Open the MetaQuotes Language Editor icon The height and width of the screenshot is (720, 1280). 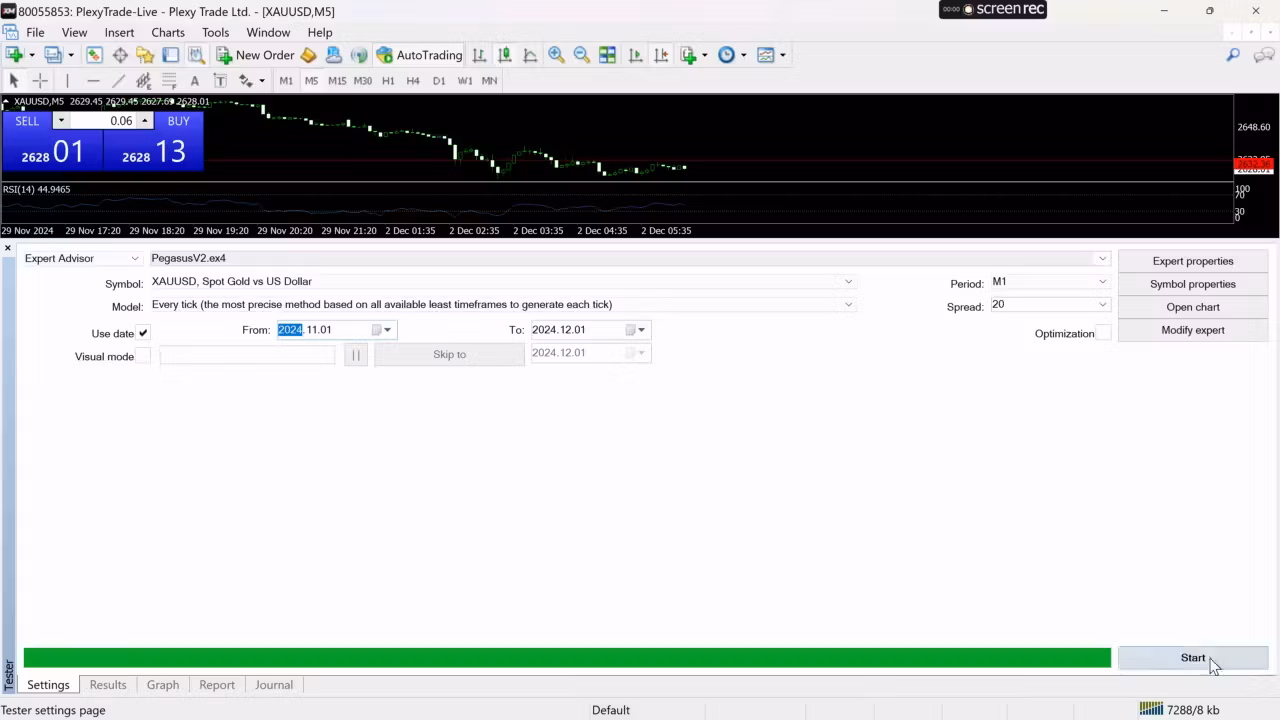coord(308,55)
